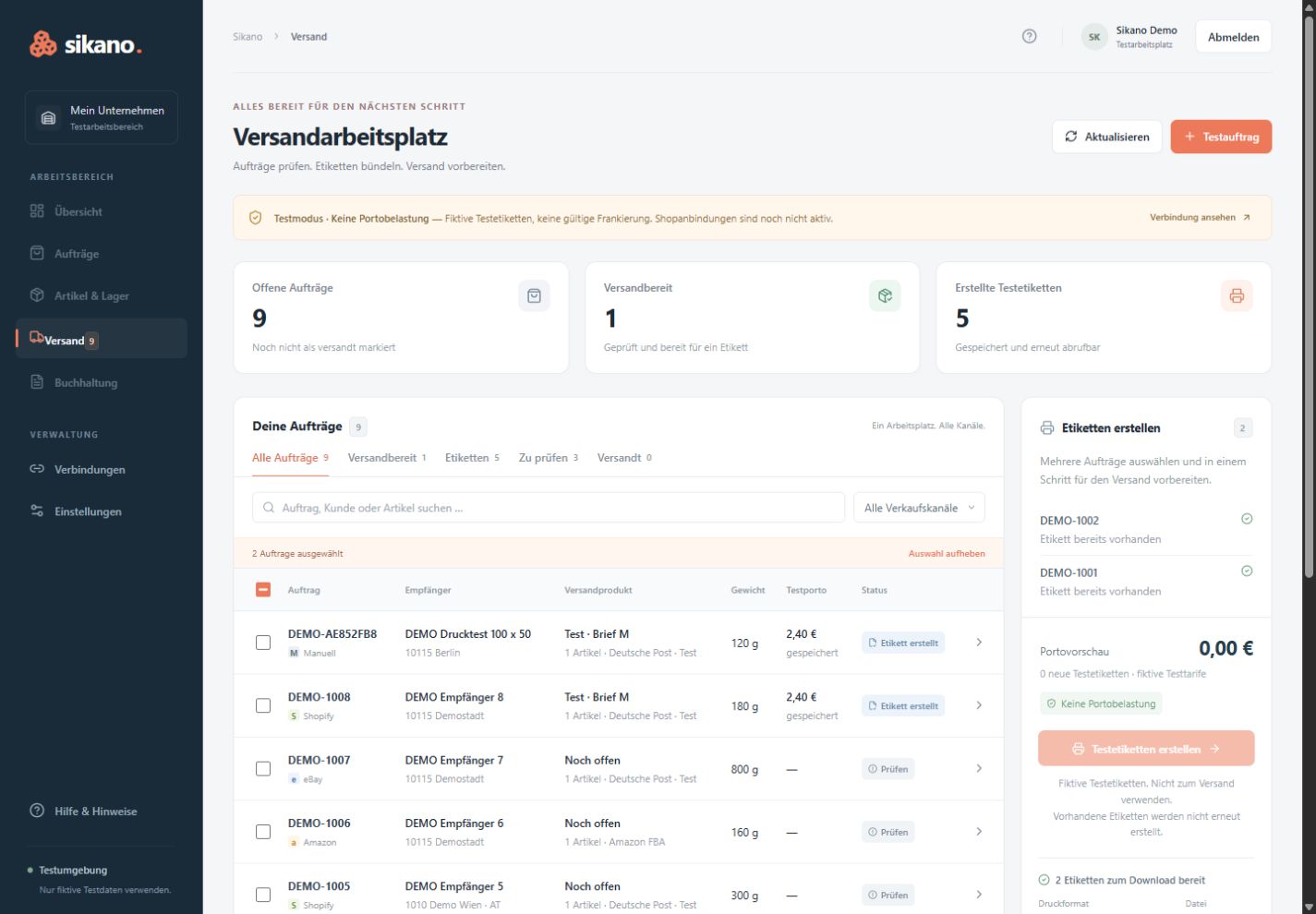Image resolution: width=1316 pixels, height=914 pixels.
Task: Click the Auswahl aufheben link
Action: pyautogui.click(x=947, y=554)
